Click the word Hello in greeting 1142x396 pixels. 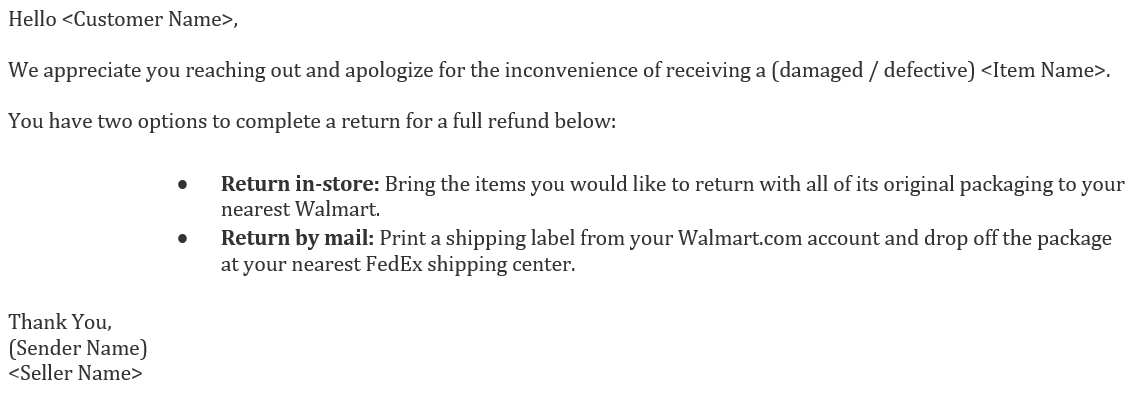[x=32, y=20]
